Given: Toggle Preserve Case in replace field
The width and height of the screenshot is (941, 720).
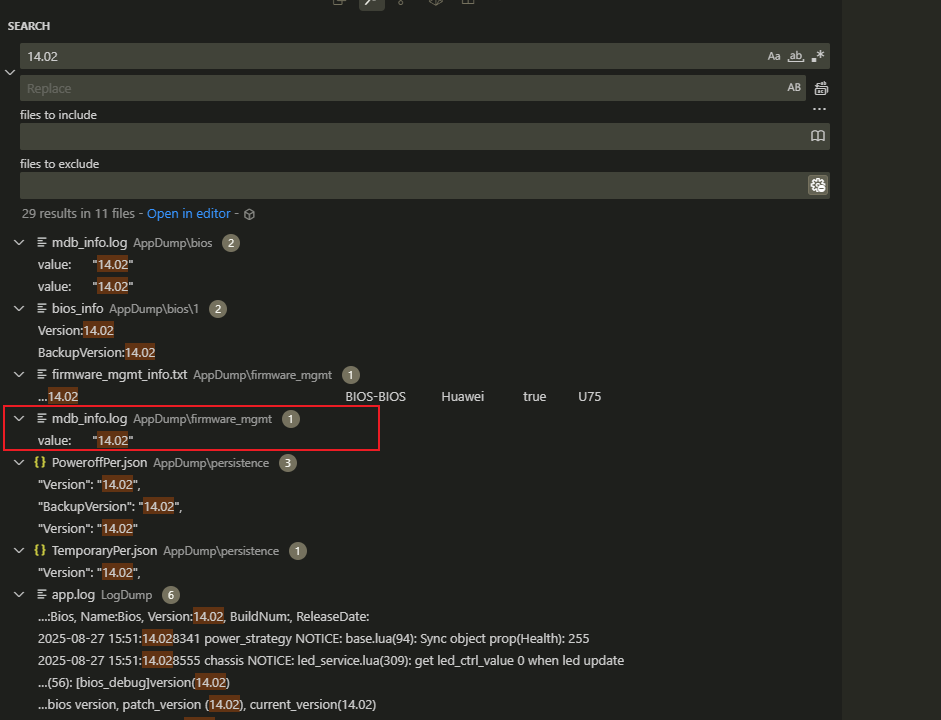Looking at the screenshot, I should pos(794,88).
